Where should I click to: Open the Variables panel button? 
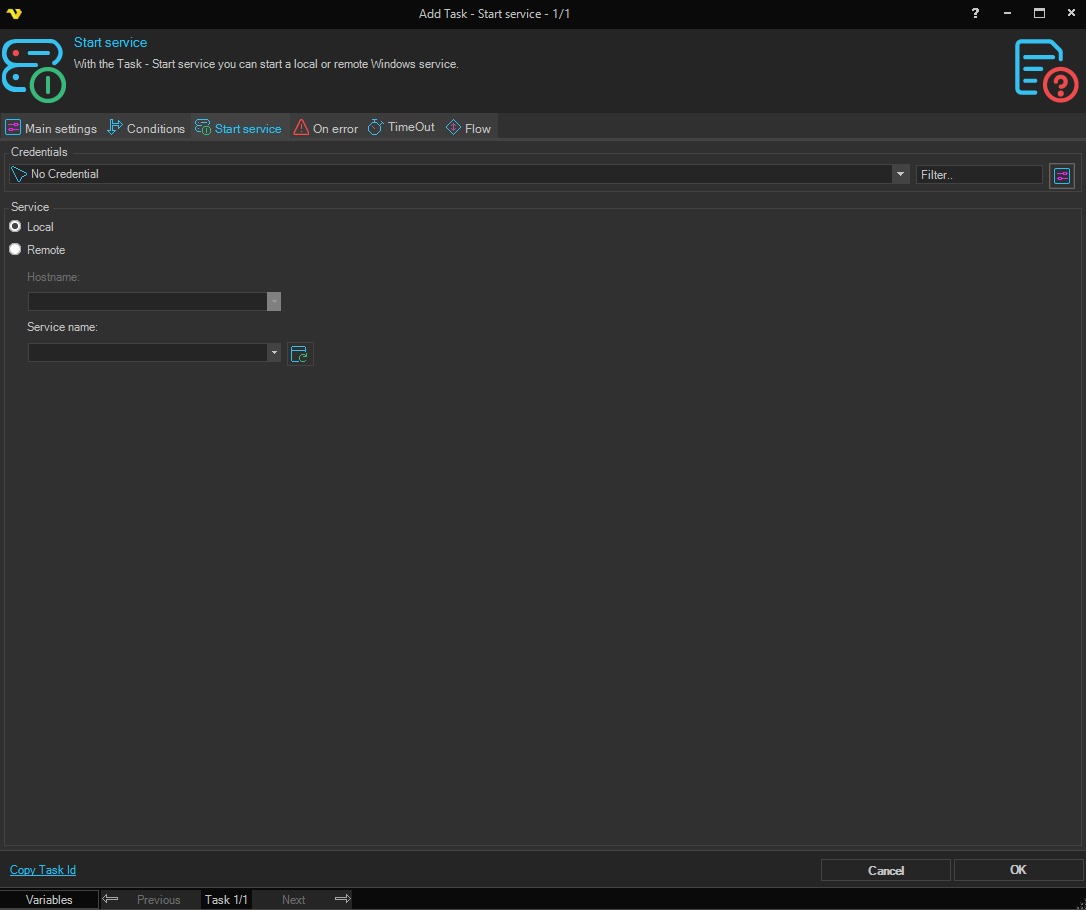click(x=49, y=899)
